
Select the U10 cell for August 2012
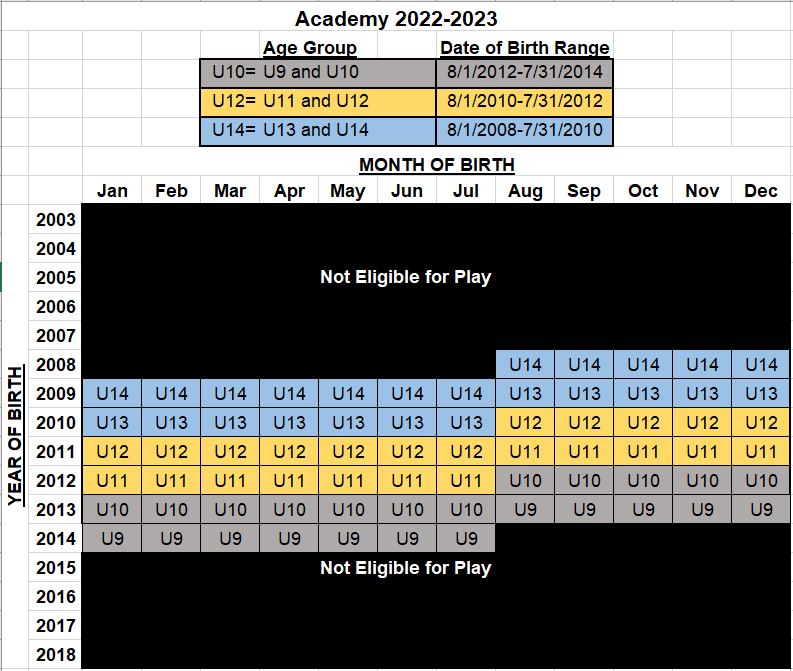525,481
